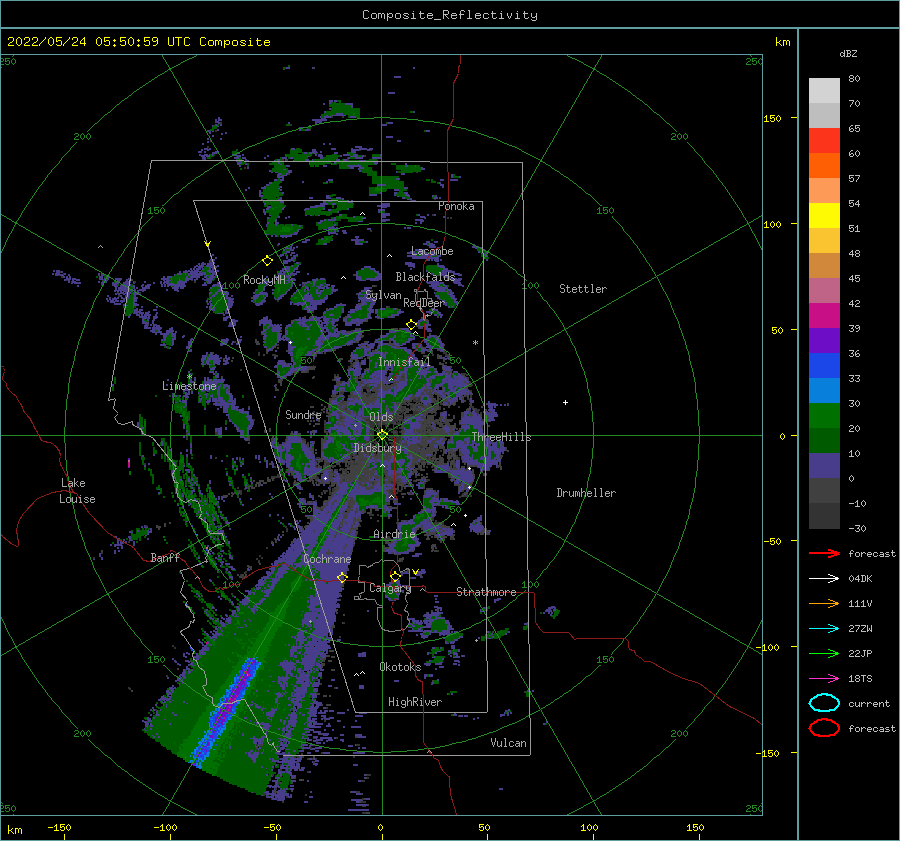Click the Okotoks town label
The height and width of the screenshot is (841, 900).
tap(400, 667)
